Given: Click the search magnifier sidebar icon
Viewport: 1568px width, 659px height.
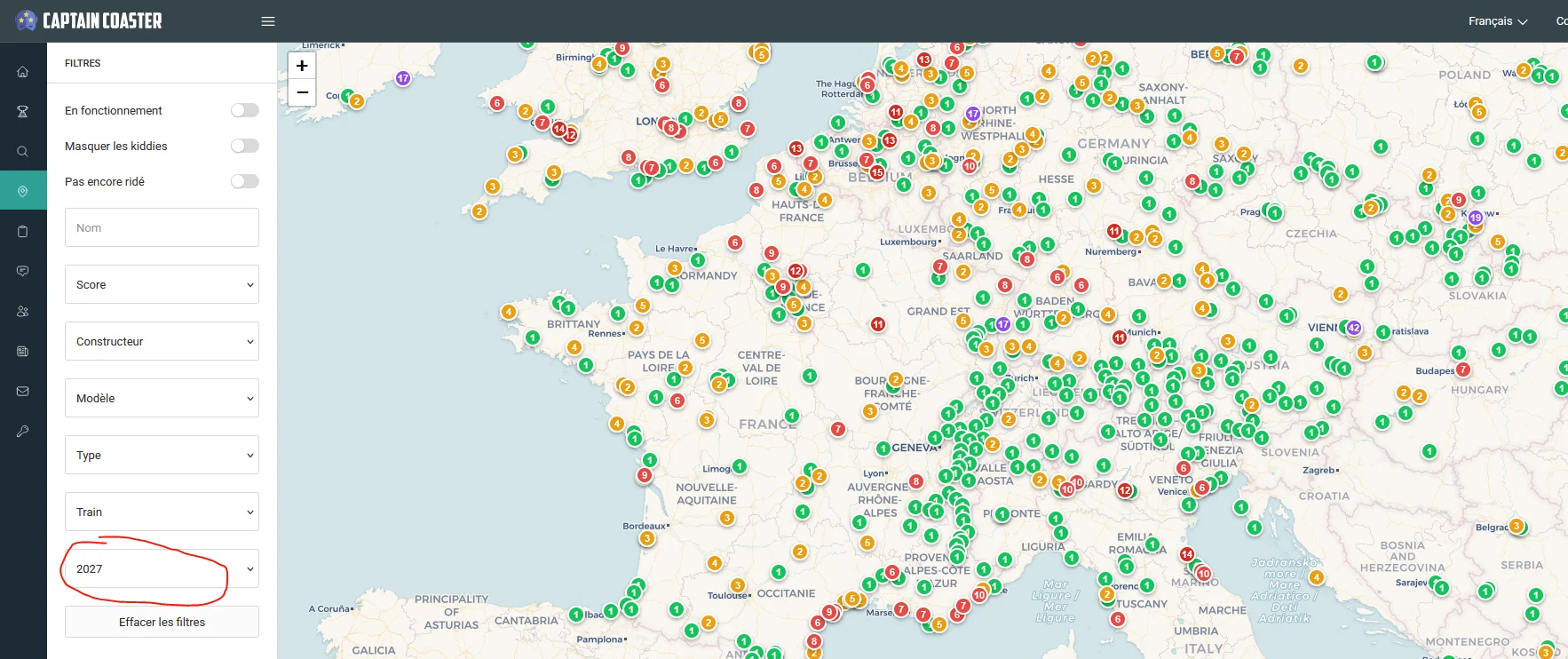Looking at the screenshot, I should click(23, 151).
